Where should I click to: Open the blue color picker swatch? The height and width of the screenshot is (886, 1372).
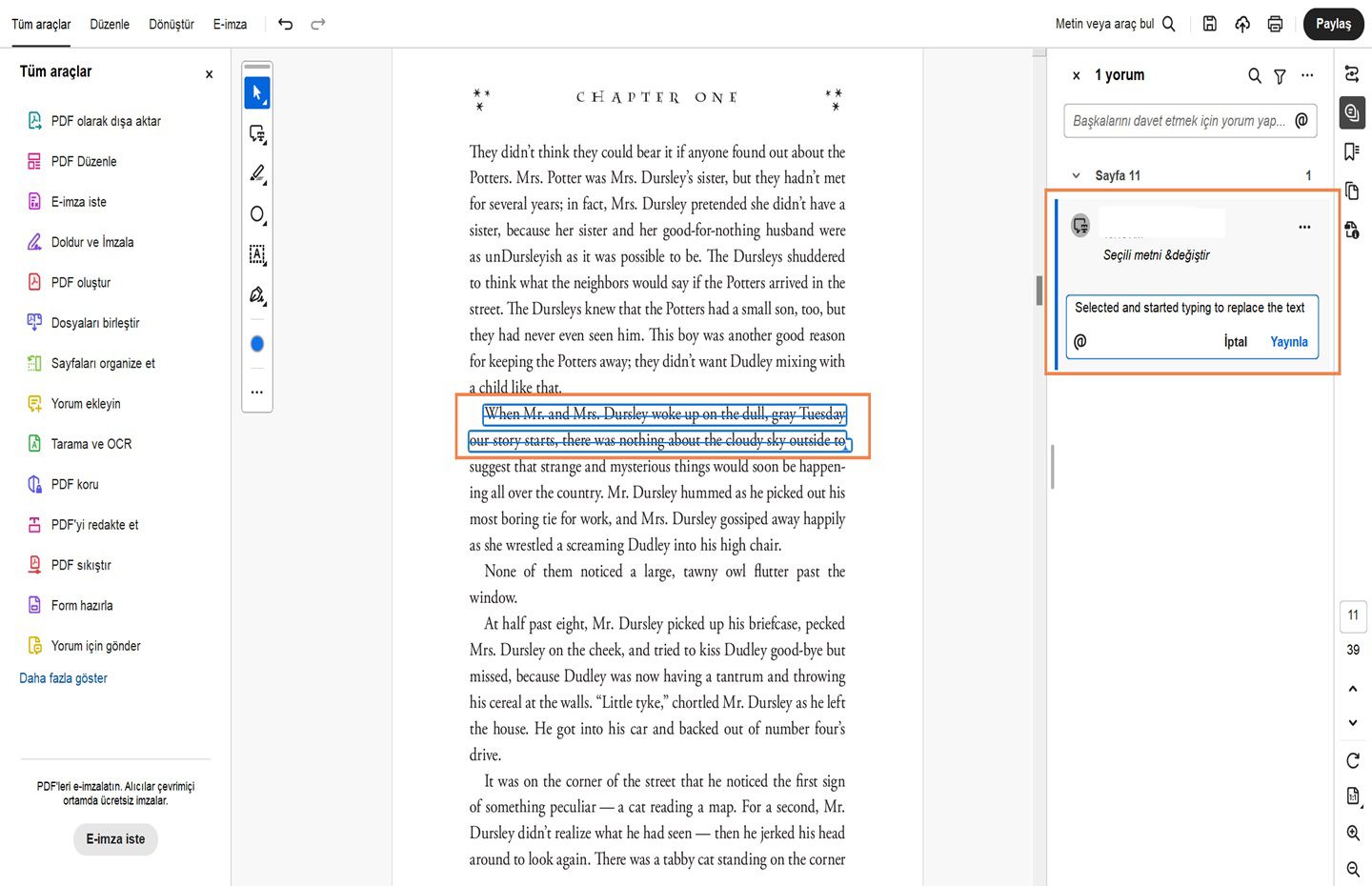(x=257, y=344)
